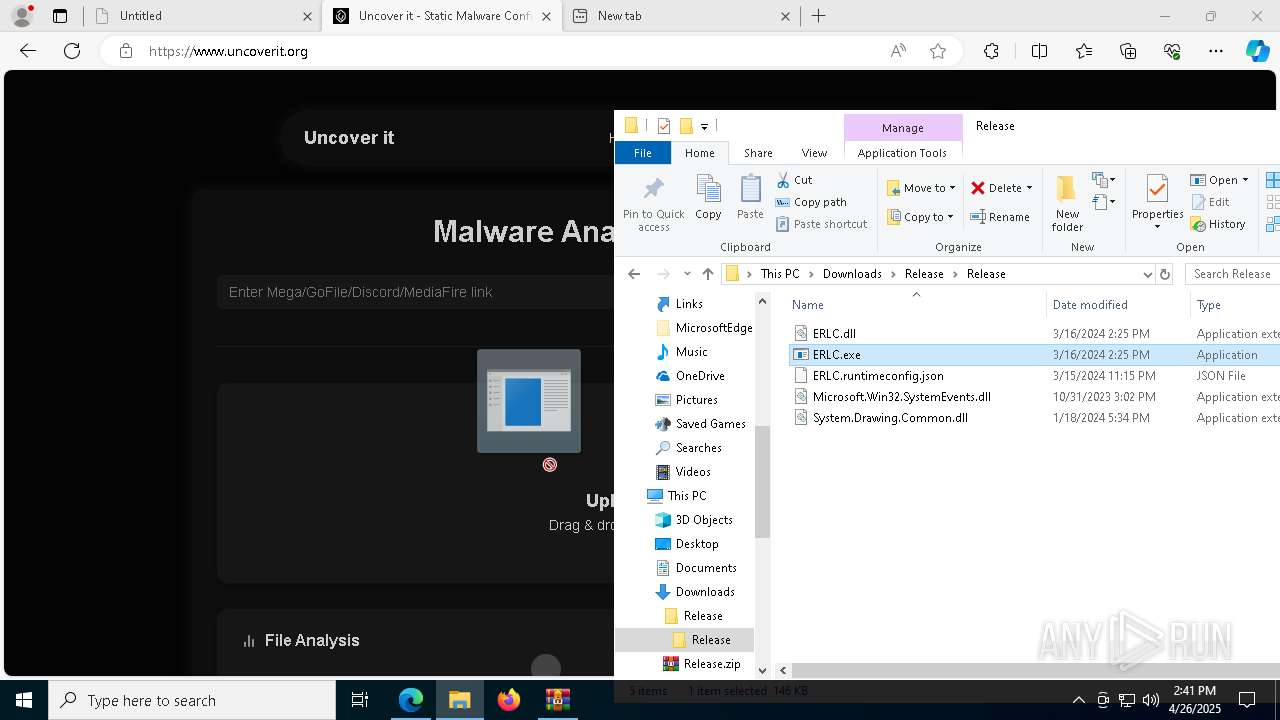Click the Rename button in Organize
This screenshot has height=720, width=1280.
pyautogui.click(x=1000, y=217)
